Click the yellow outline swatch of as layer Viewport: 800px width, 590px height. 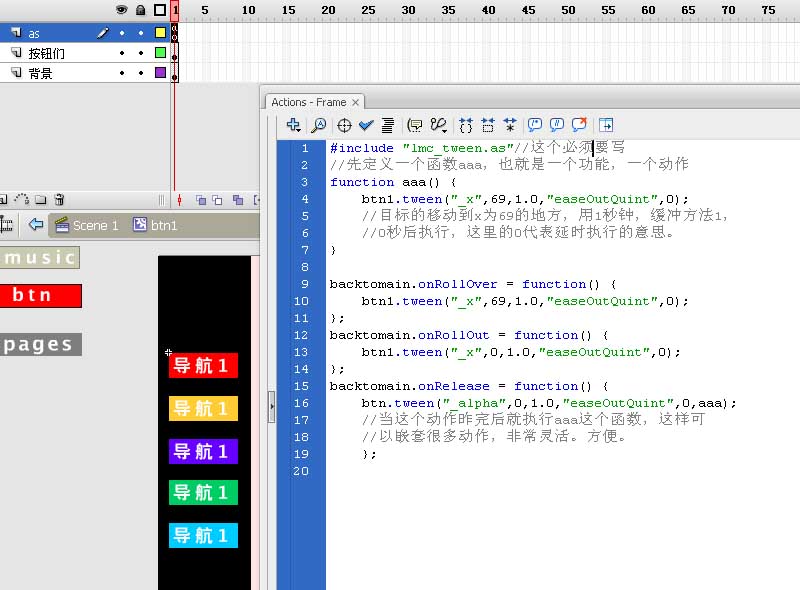(160, 33)
